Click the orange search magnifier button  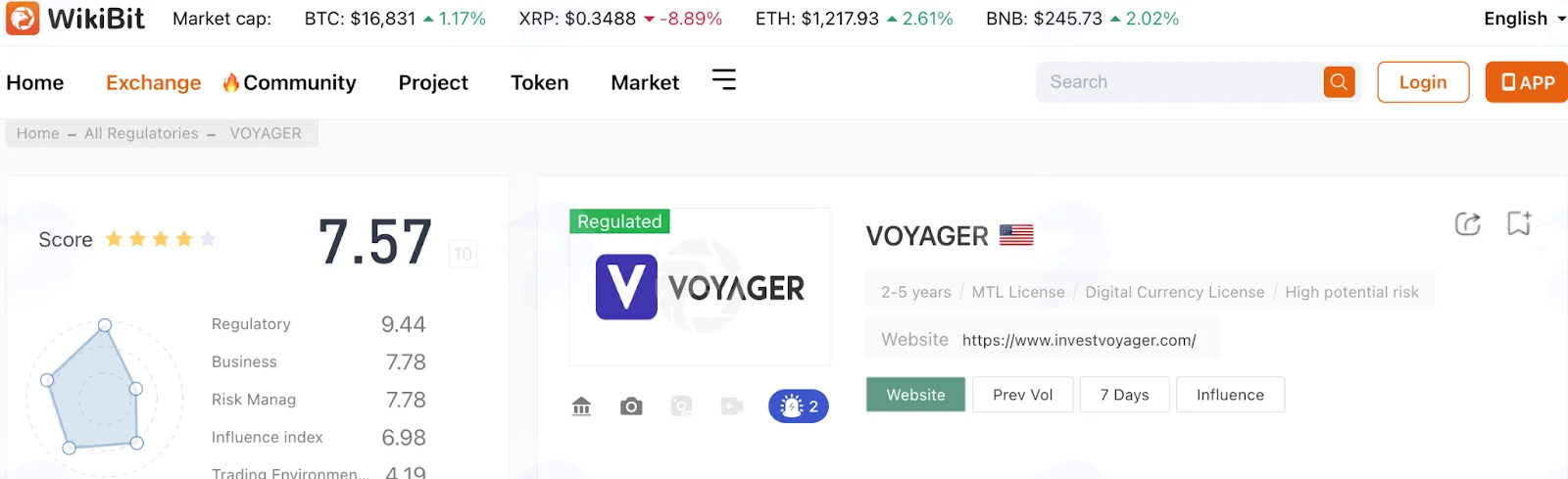[x=1339, y=82]
